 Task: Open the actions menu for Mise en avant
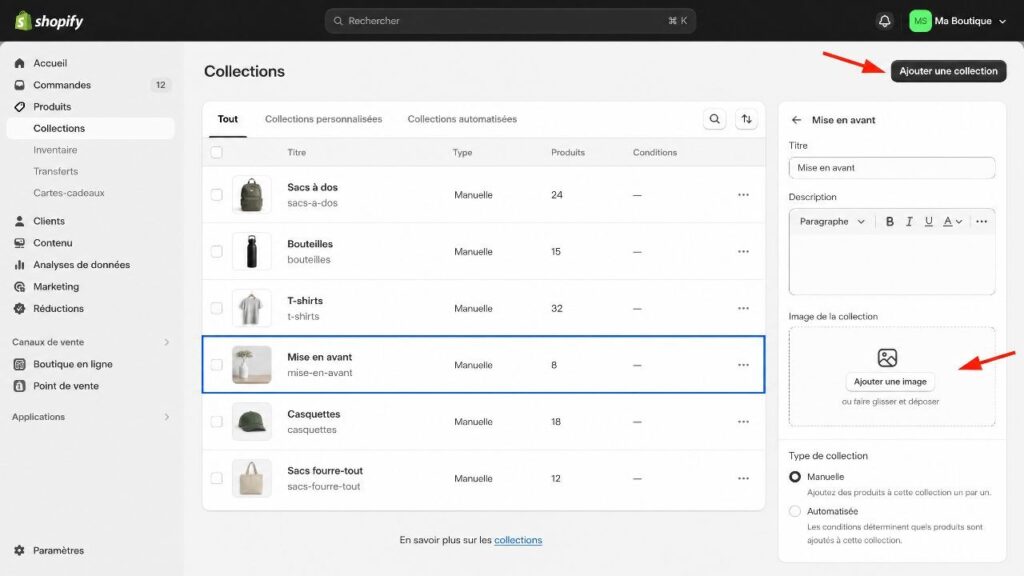(743, 365)
